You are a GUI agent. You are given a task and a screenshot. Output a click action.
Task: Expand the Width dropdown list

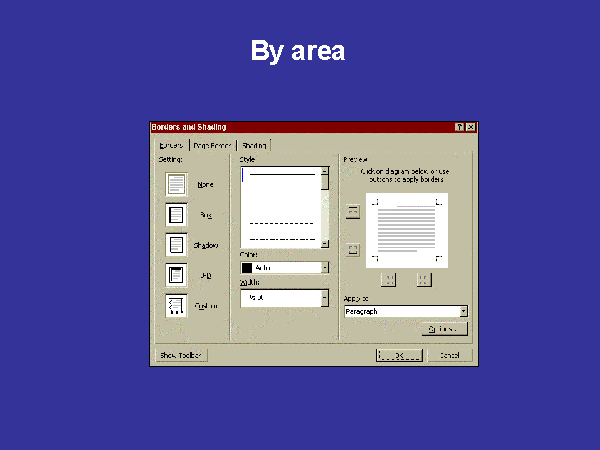(x=325, y=298)
